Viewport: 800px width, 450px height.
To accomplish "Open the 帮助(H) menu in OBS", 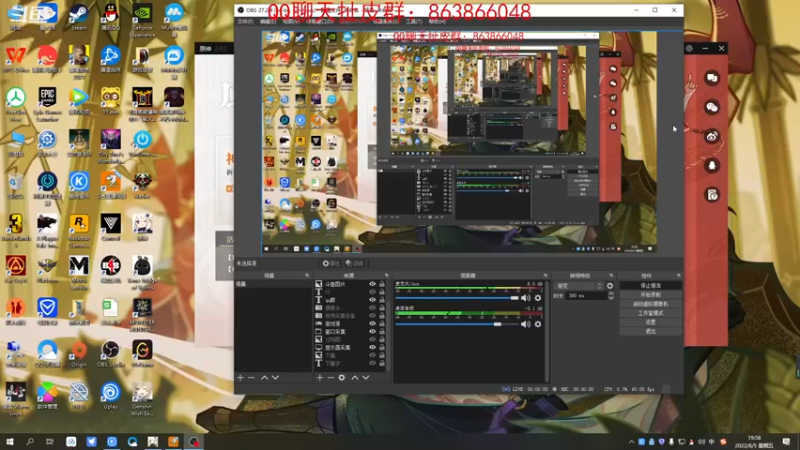I will pos(437,21).
